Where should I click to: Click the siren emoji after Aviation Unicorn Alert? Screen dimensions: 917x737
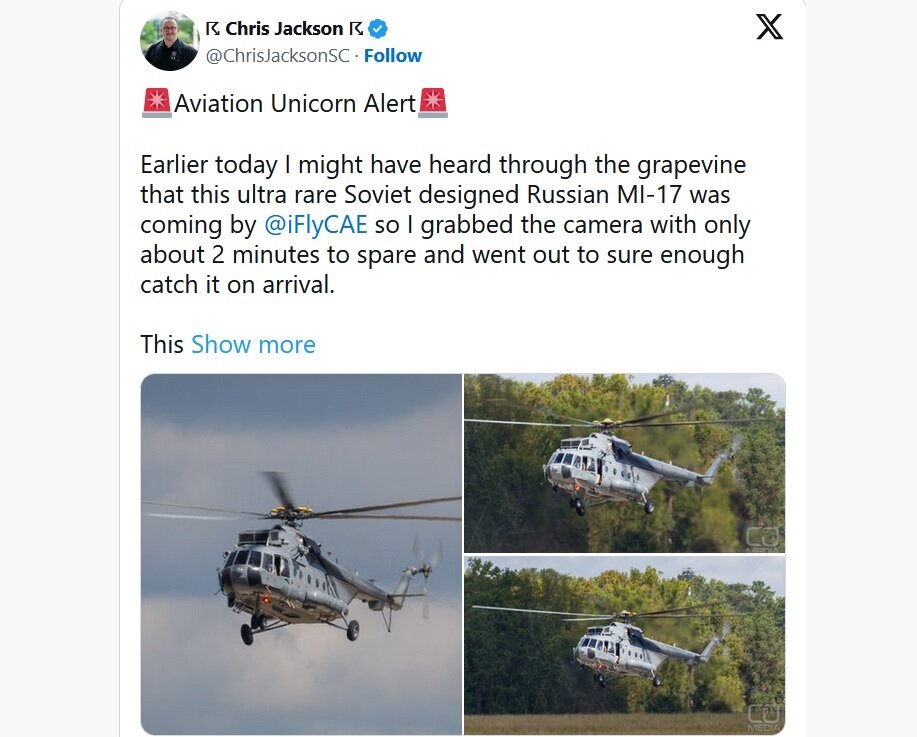(x=433, y=103)
